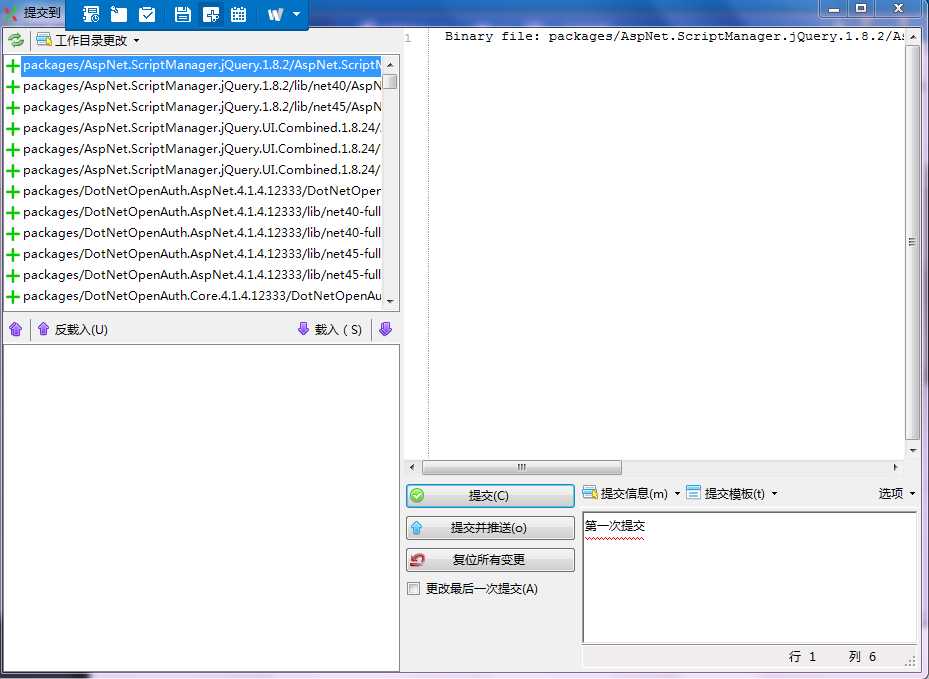Open the 选项 options dropdown
Viewport: 929px width, 679px height.
point(896,494)
